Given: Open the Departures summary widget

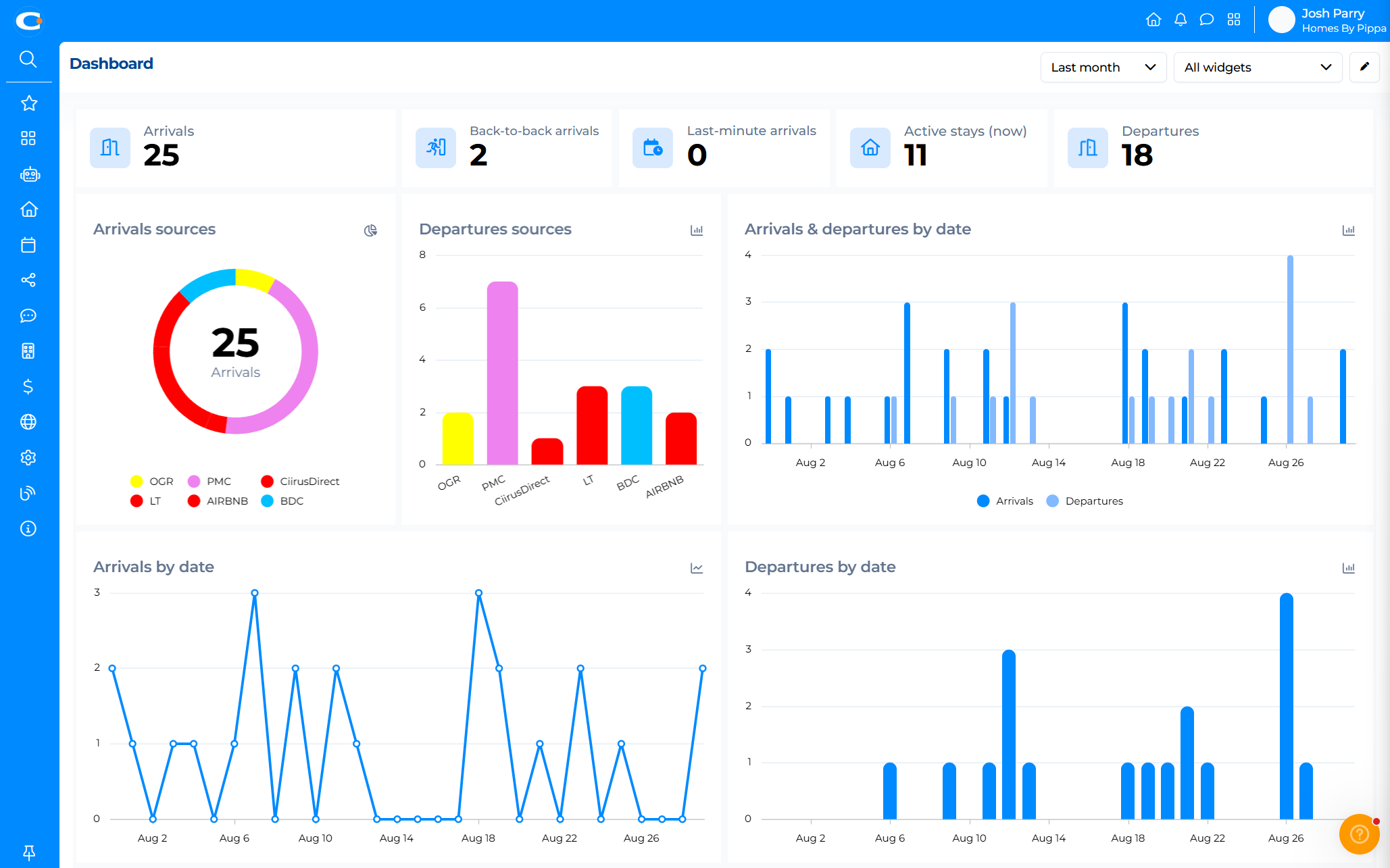Looking at the screenshot, I should coord(1212,148).
